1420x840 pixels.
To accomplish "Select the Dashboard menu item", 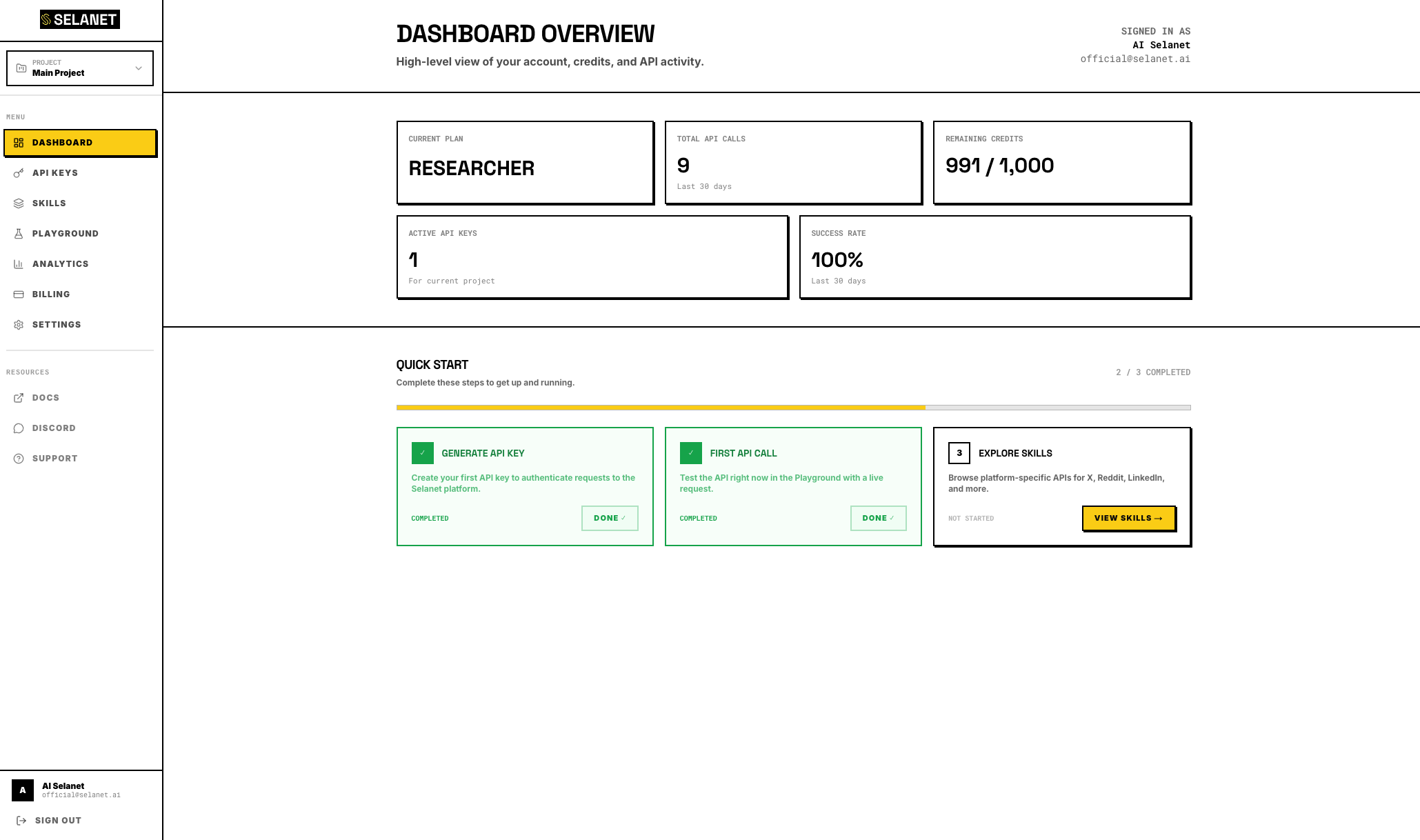I will 80,143.
